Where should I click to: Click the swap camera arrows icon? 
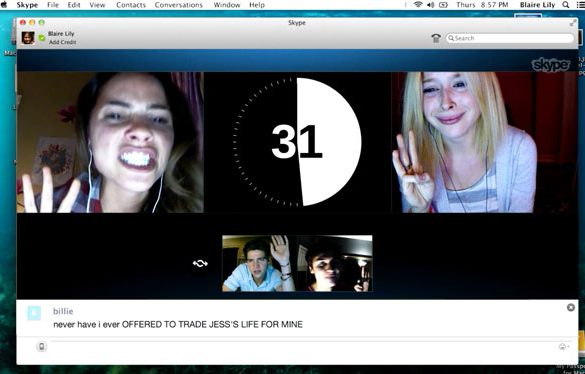(200, 264)
